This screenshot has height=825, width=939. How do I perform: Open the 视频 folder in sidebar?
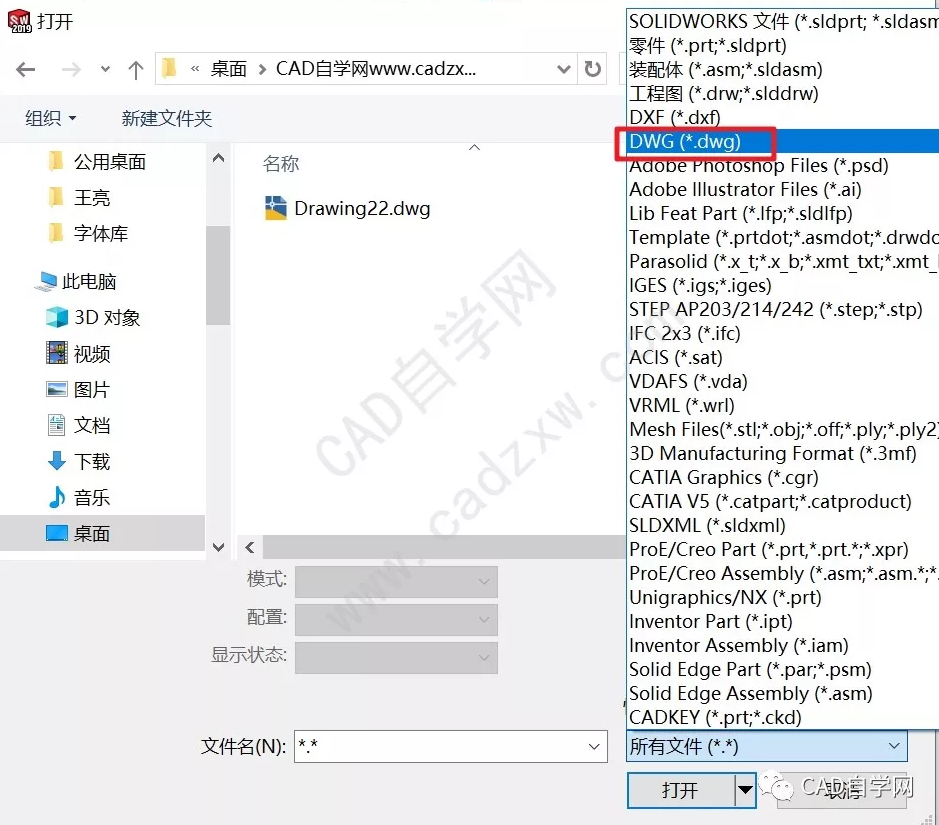[78, 353]
